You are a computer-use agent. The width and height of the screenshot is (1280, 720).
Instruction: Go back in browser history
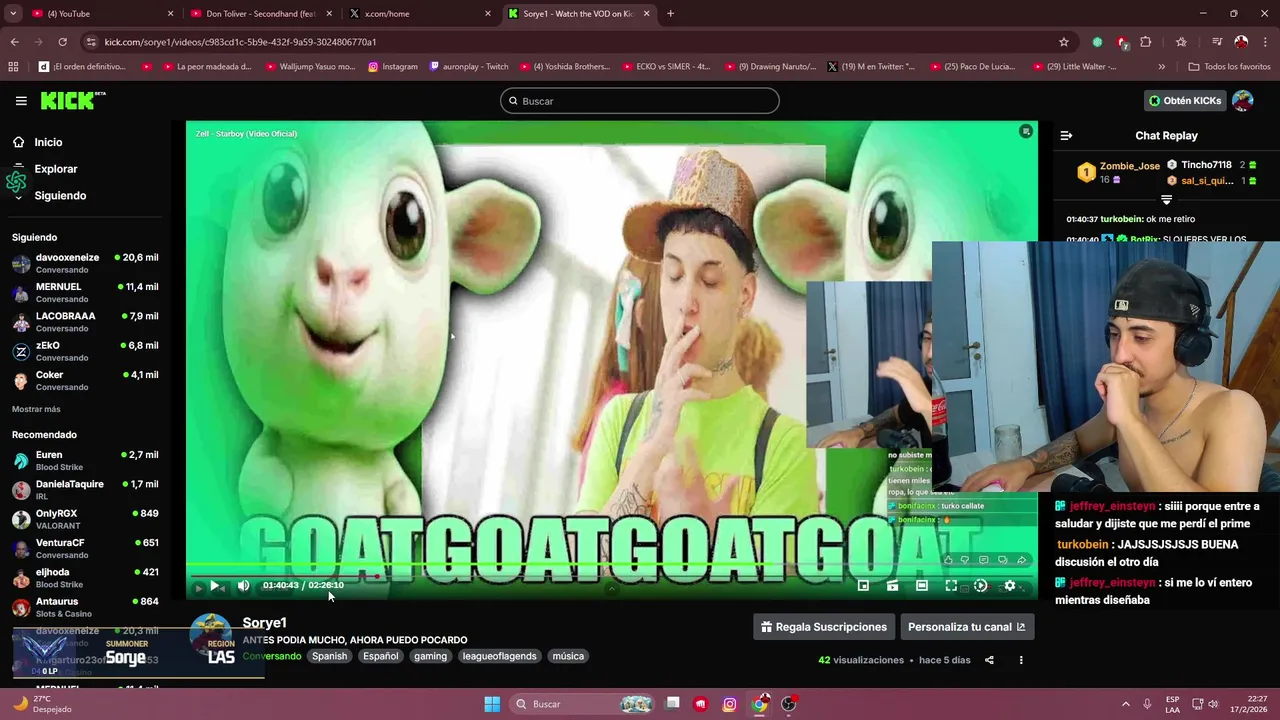[x=14, y=42]
